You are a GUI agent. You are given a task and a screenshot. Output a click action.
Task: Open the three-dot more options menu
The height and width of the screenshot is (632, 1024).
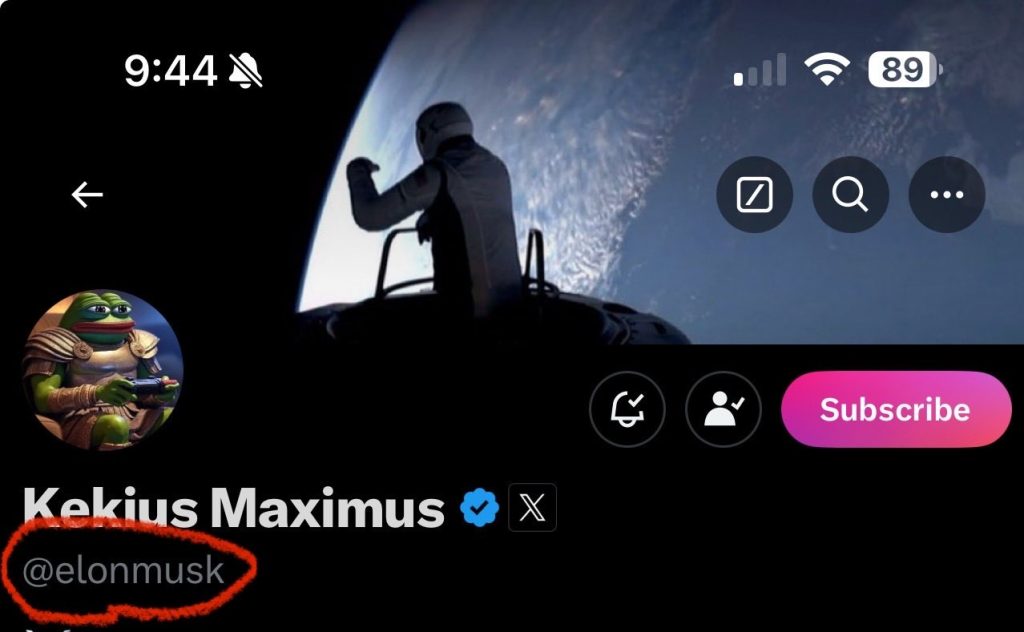(x=946, y=195)
